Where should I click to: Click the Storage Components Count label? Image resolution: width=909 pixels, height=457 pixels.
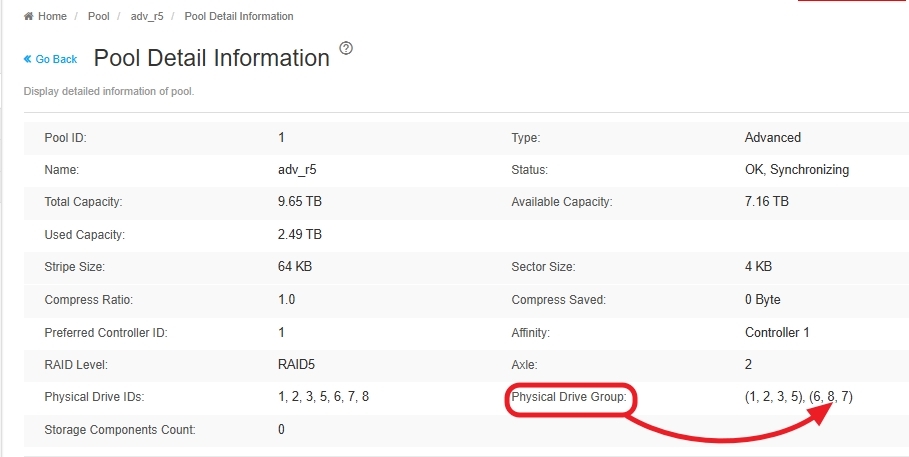(120, 430)
